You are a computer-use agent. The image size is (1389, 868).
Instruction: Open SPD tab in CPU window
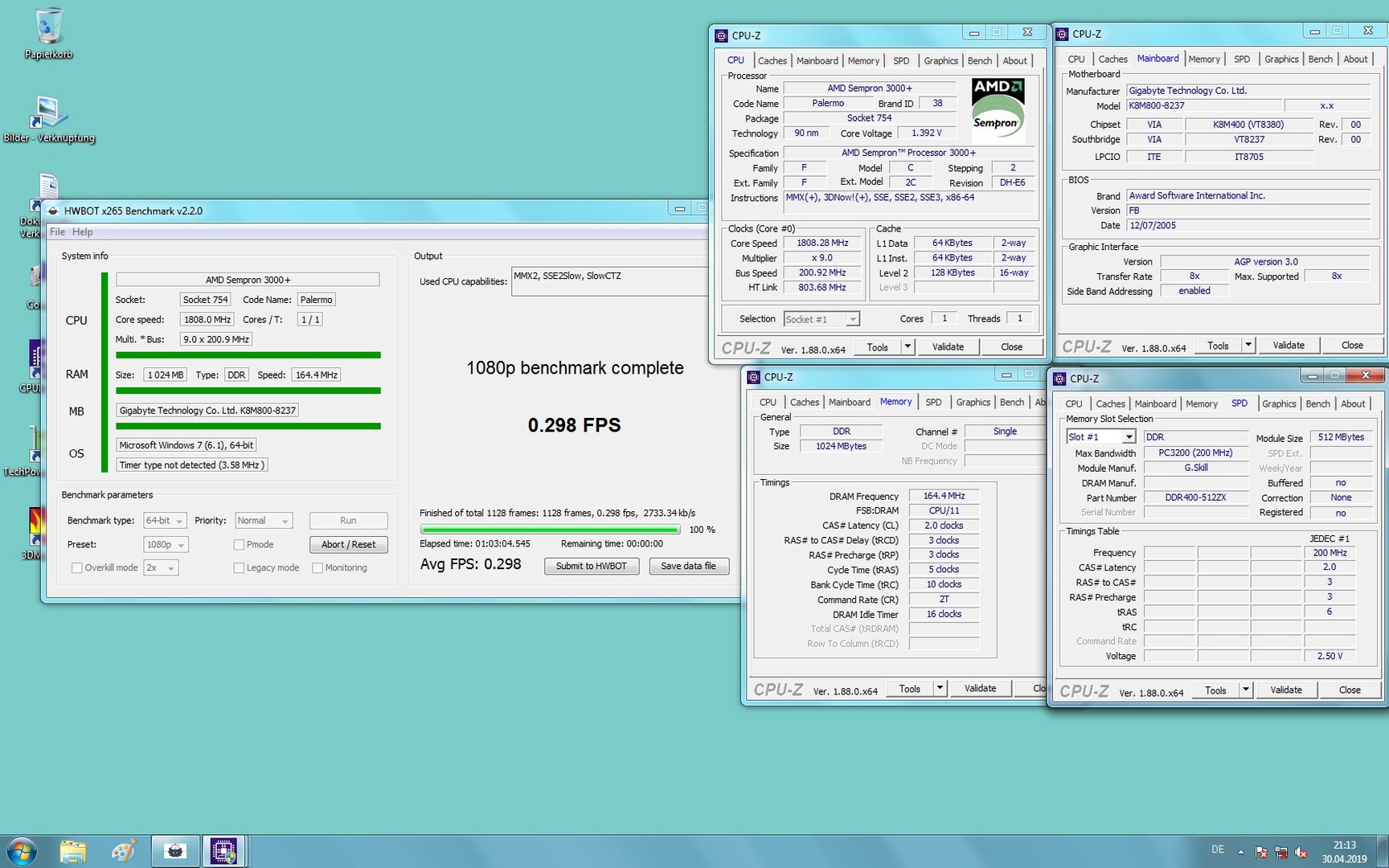[x=901, y=60]
